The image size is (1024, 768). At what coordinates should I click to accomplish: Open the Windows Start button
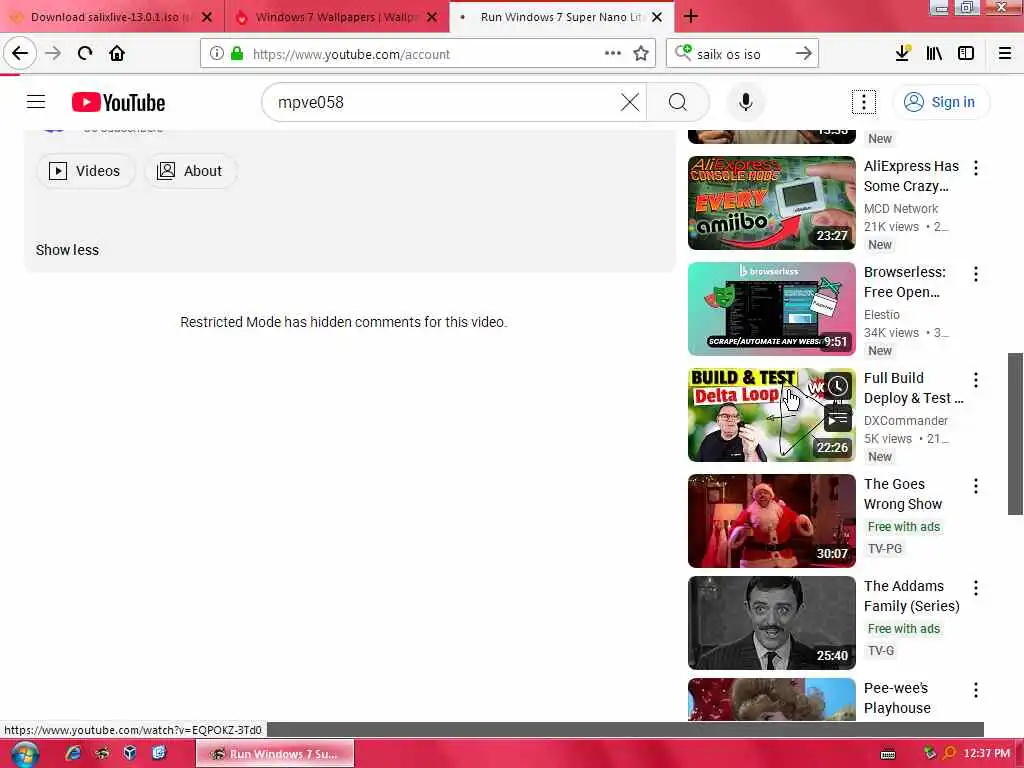[24, 754]
